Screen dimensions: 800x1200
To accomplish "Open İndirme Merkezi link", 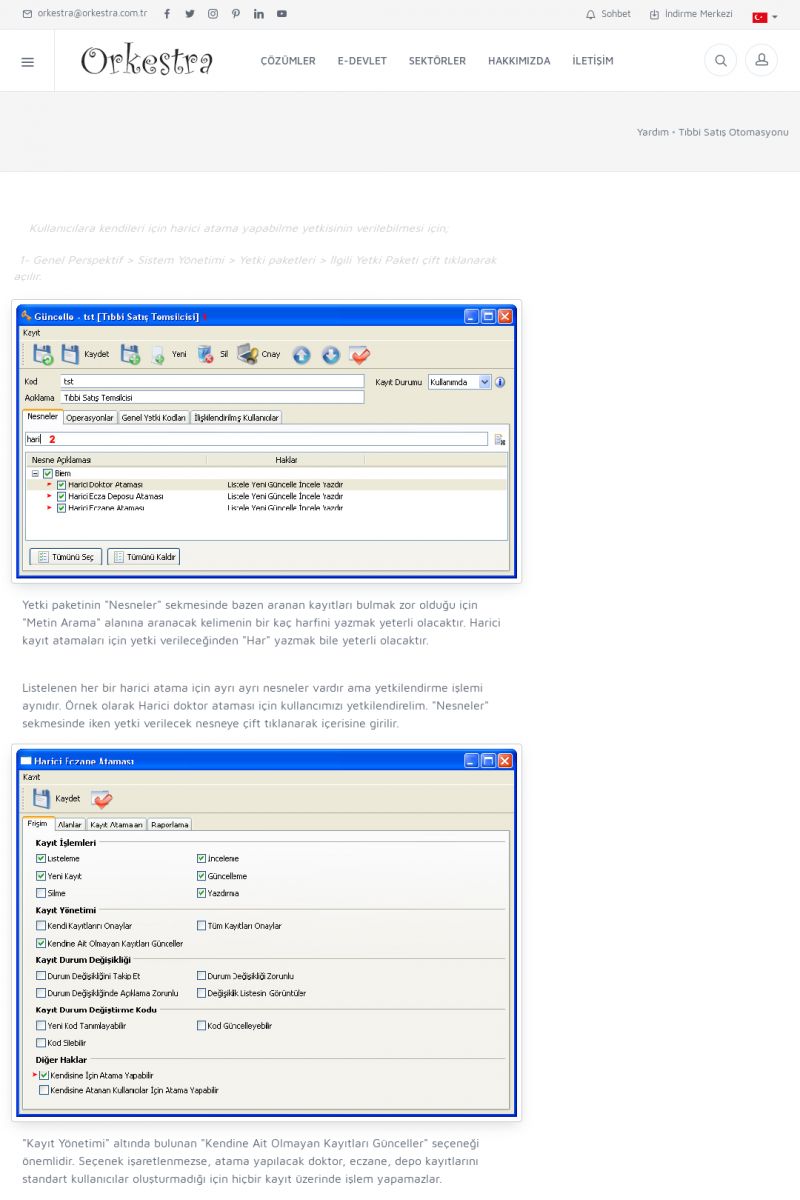I will pos(691,14).
